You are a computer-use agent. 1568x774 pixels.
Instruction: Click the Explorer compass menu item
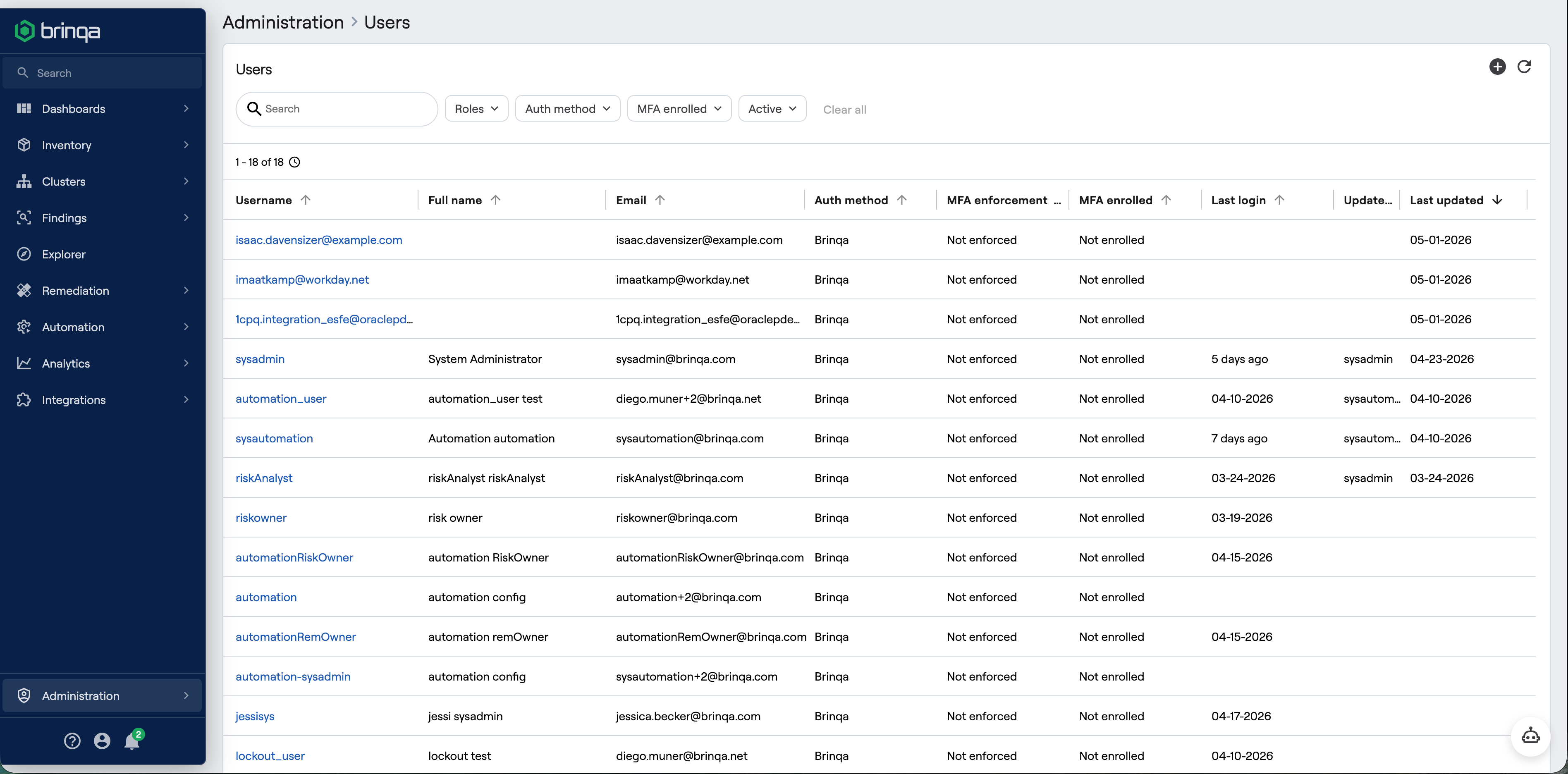point(102,254)
